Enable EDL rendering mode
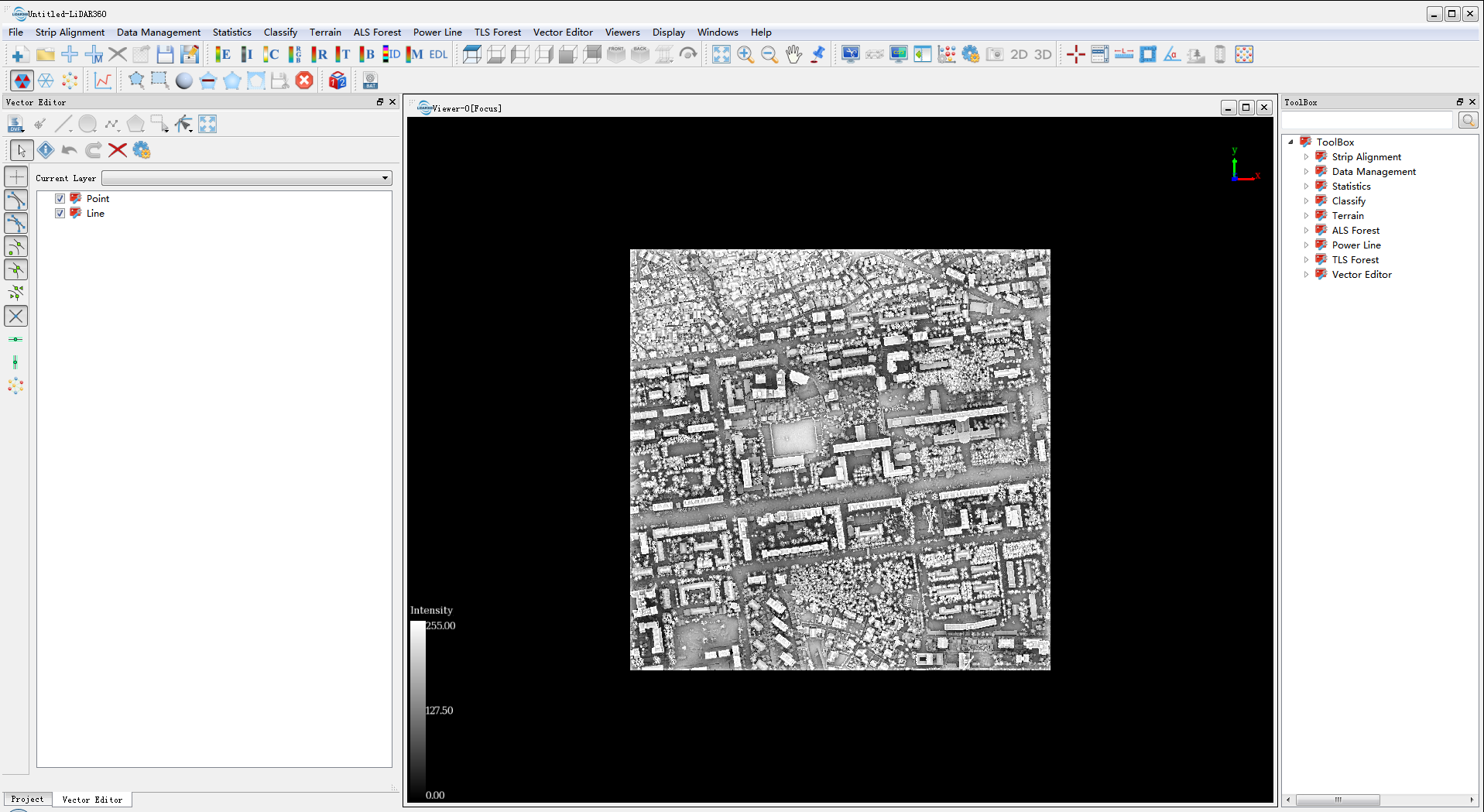The width and height of the screenshot is (1484, 812). pos(437,54)
